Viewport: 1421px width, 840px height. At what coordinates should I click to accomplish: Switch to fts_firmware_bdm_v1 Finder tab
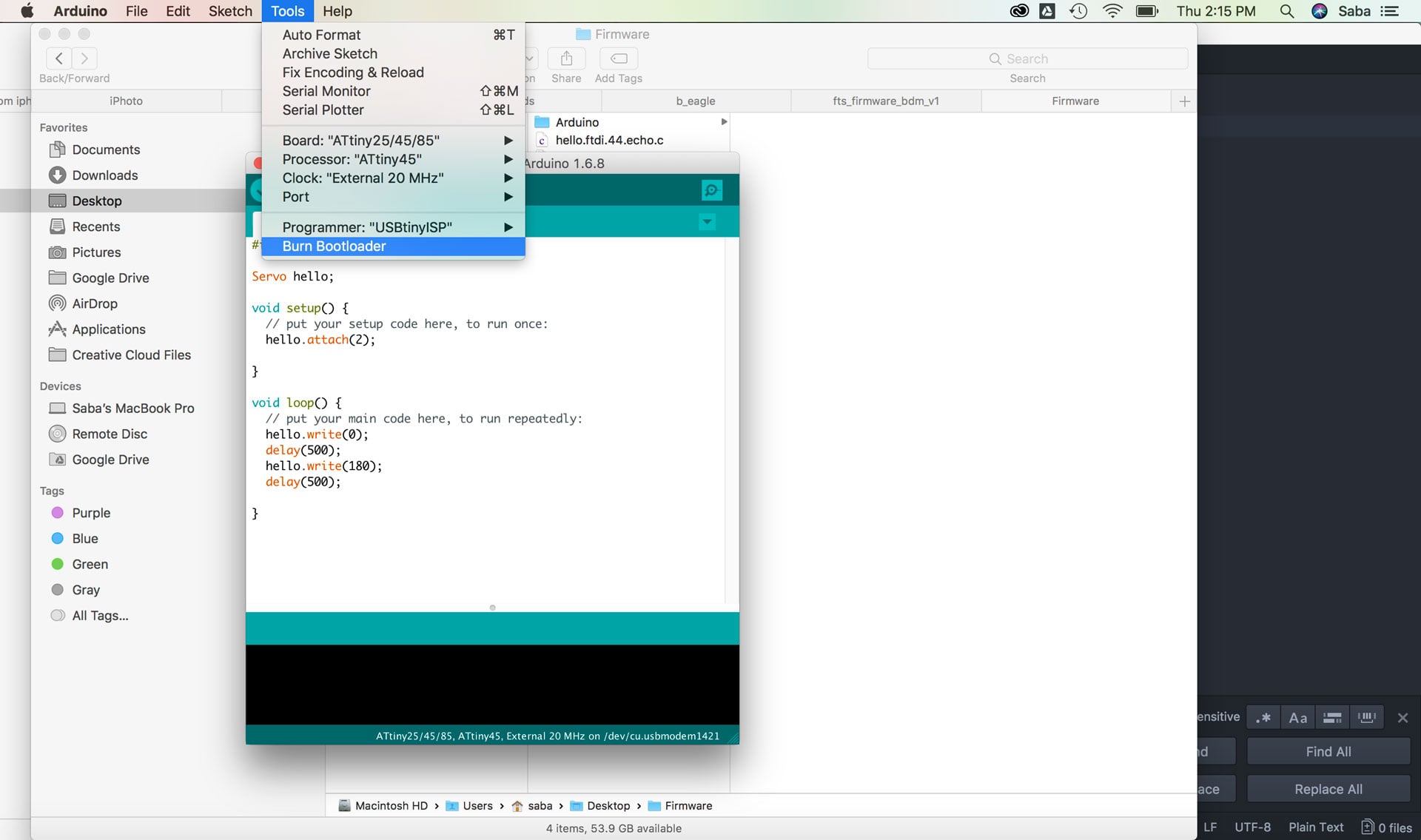pyautogui.click(x=886, y=101)
